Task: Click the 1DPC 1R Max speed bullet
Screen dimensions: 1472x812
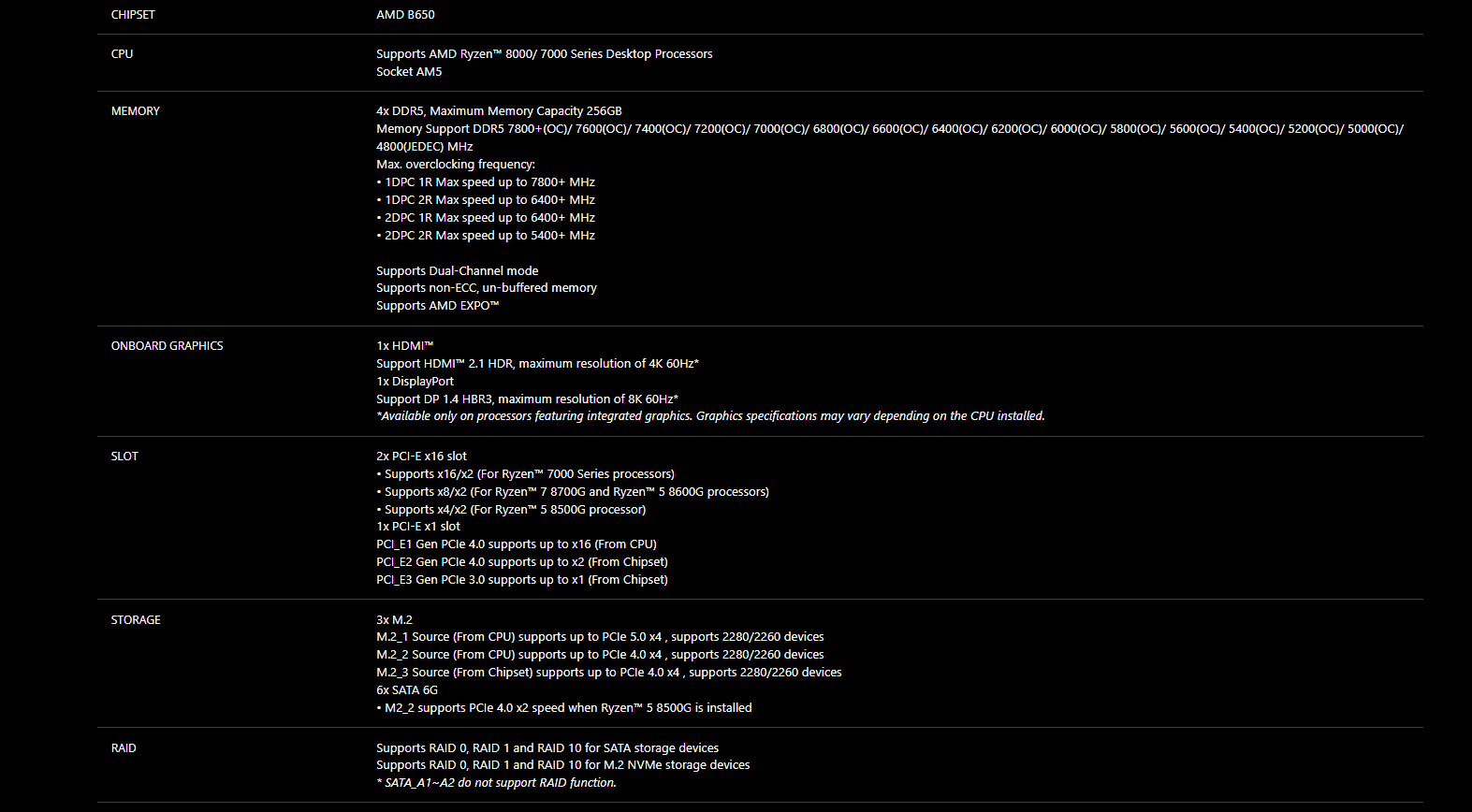Action: click(x=486, y=182)
